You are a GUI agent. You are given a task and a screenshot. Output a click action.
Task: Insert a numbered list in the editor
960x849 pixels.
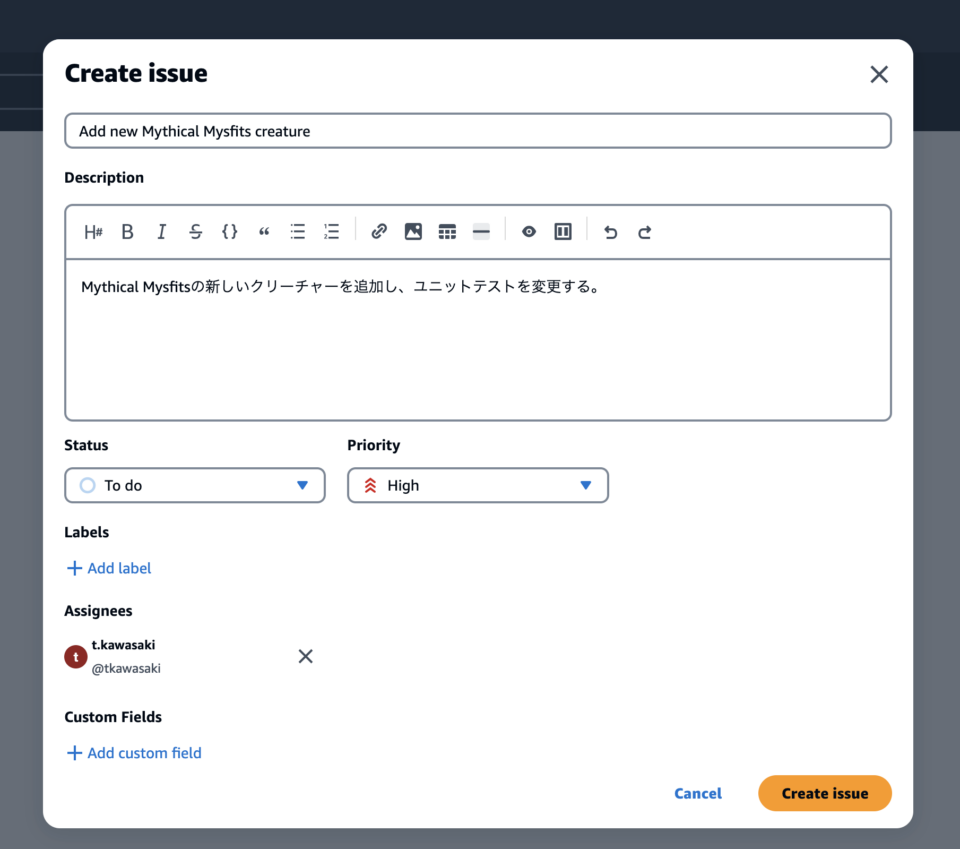point(331,231)
